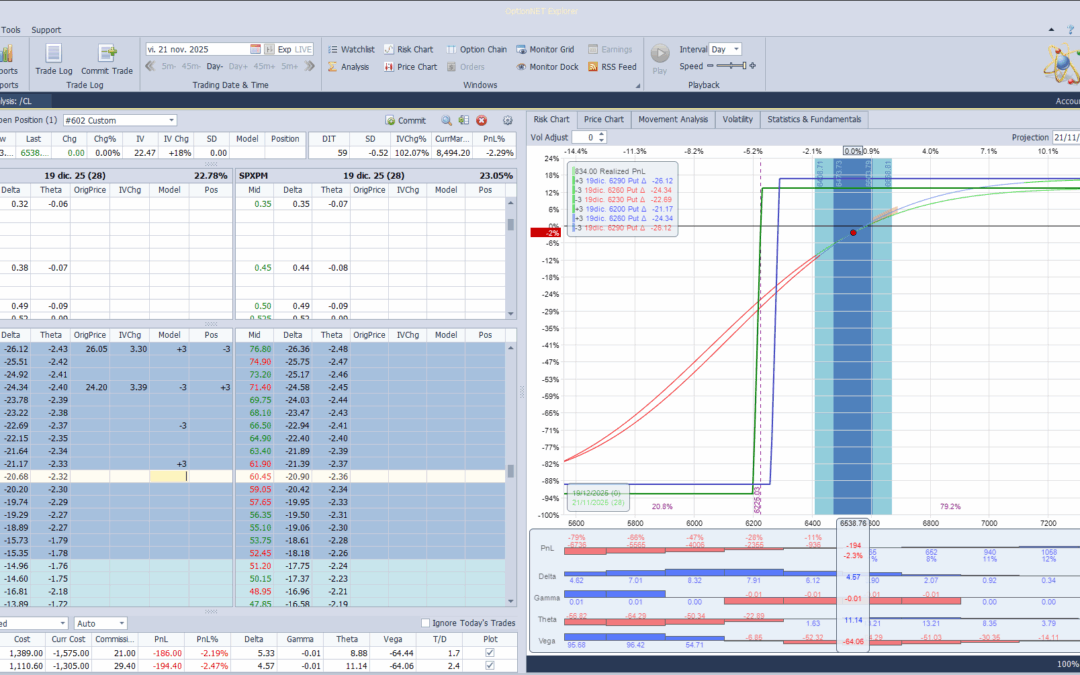Step back with 5m- button
Viewport: 1080px width, 675px height.
coord(169,66)
